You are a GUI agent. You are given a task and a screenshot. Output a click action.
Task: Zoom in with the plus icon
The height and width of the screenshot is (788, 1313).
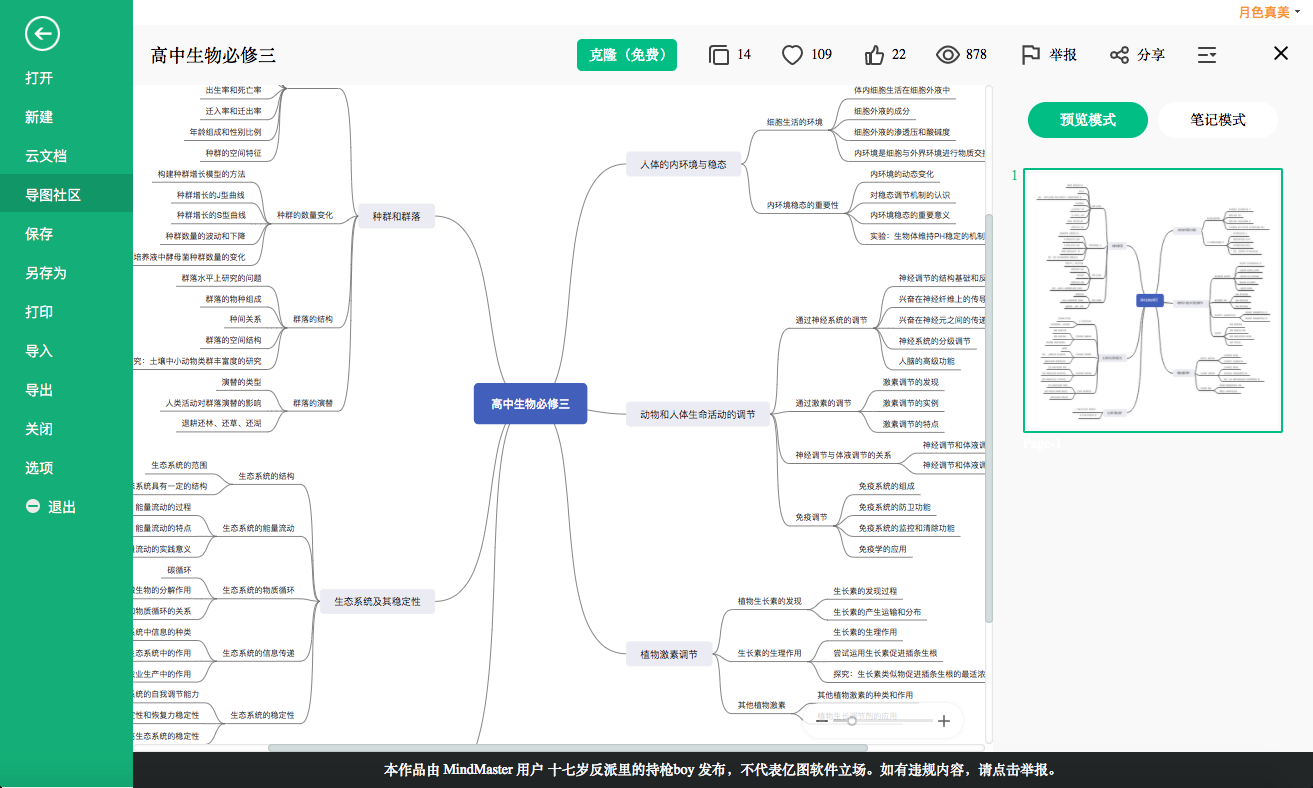(943, 720)
